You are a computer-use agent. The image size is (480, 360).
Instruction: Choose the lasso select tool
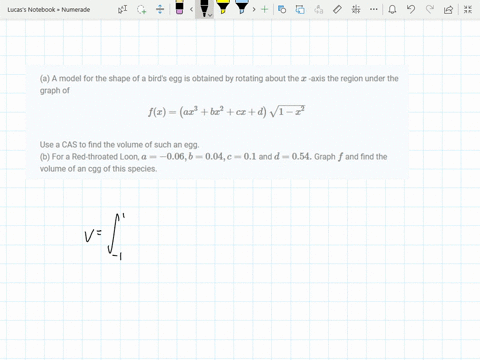[141, 9]
